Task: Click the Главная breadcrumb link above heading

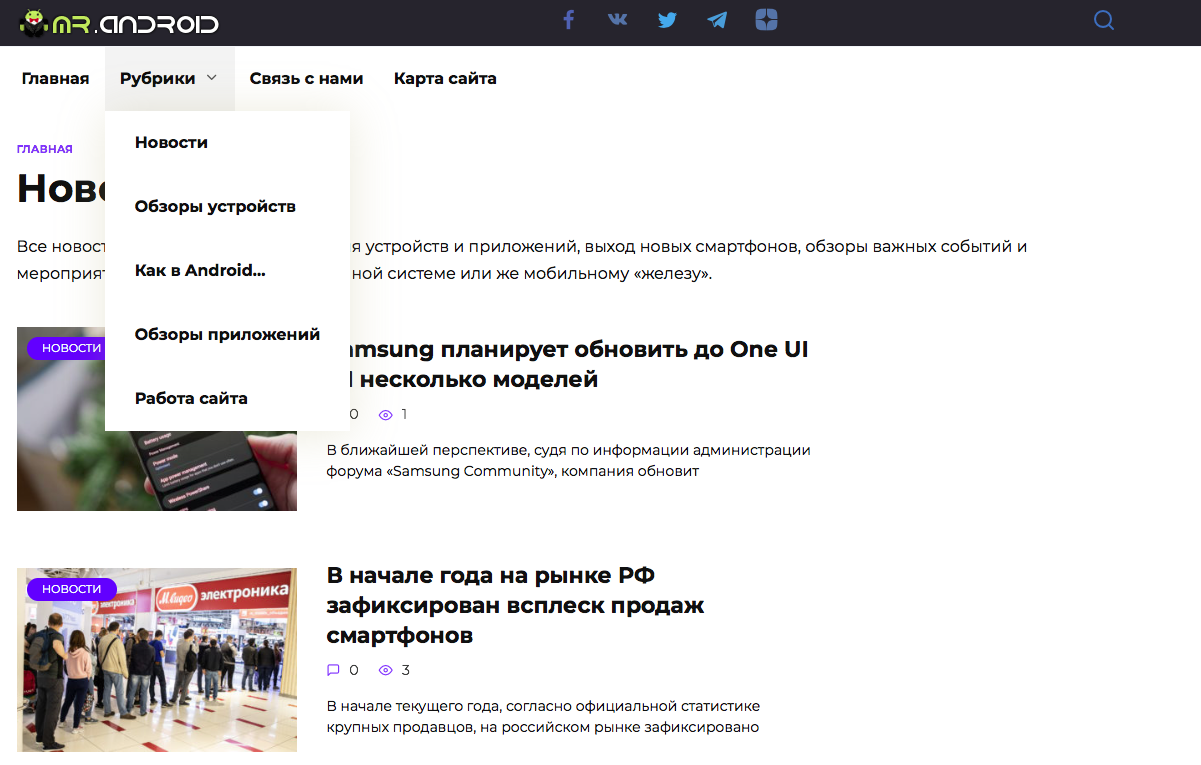Action: coord(44,149)
